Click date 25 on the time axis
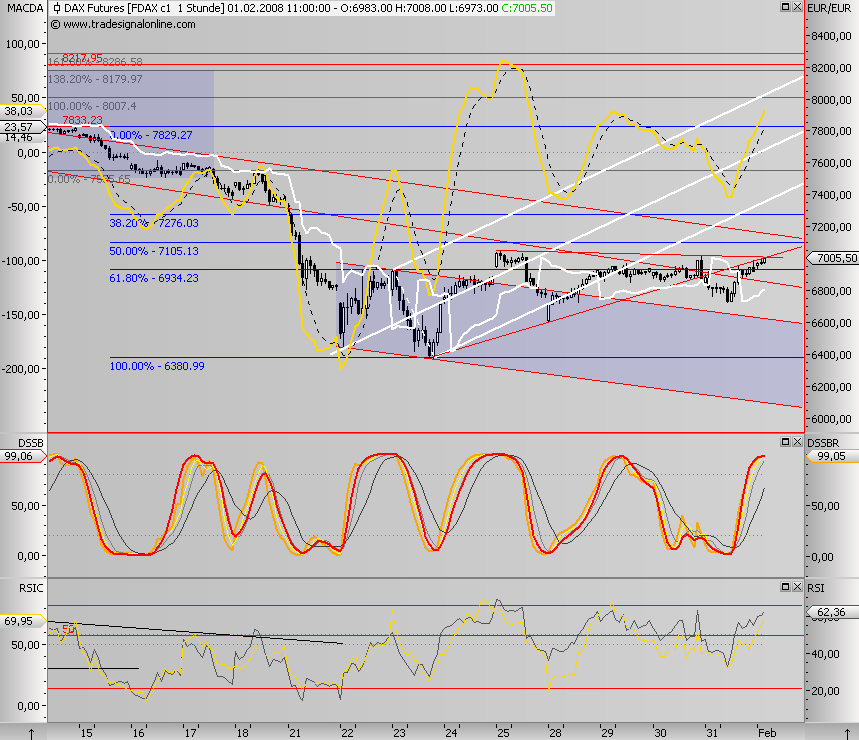 tap(503, 733)
